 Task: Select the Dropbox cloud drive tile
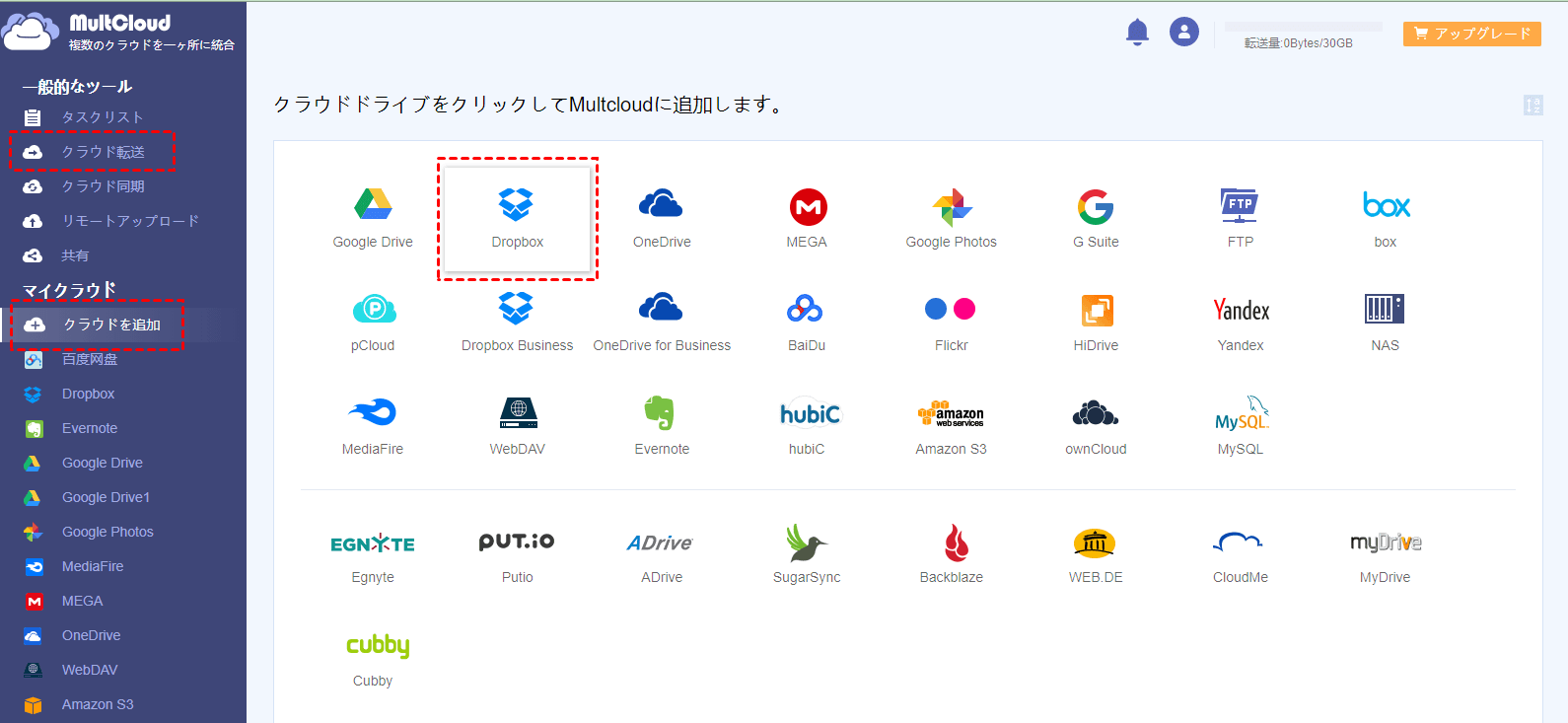518,219
